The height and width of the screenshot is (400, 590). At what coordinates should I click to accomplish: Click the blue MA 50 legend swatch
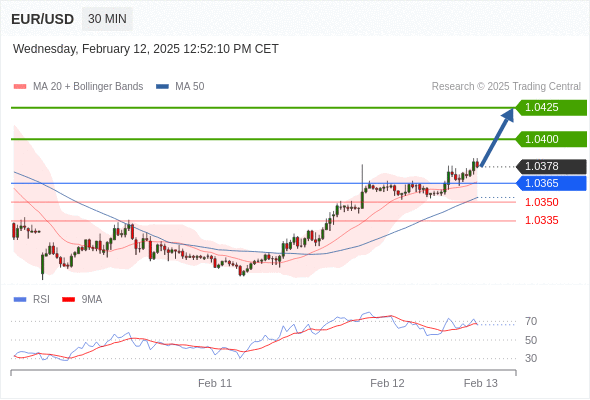162,87
